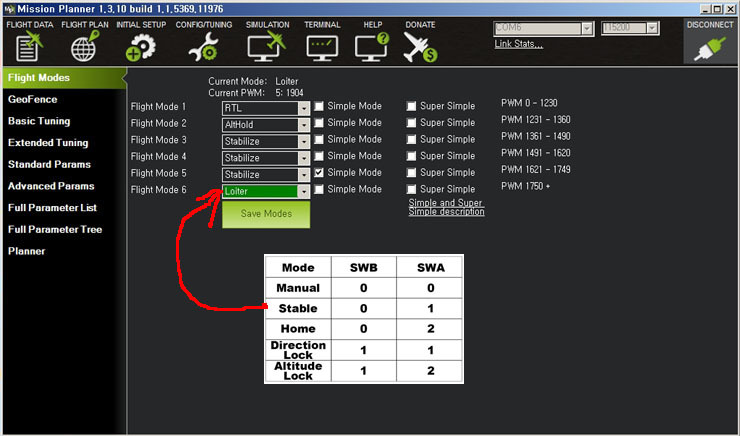The width and height of the screenshot is (740, 436).
Task: Enable Simple Mode for Flight Mode 4
Action: (x=319, y=156)
